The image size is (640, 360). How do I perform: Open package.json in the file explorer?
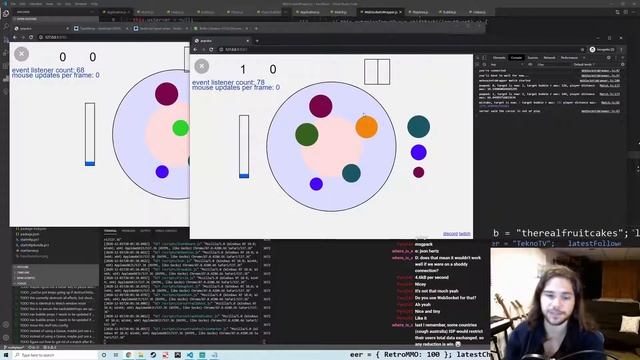pyautogui.click(x=30, y=234)
